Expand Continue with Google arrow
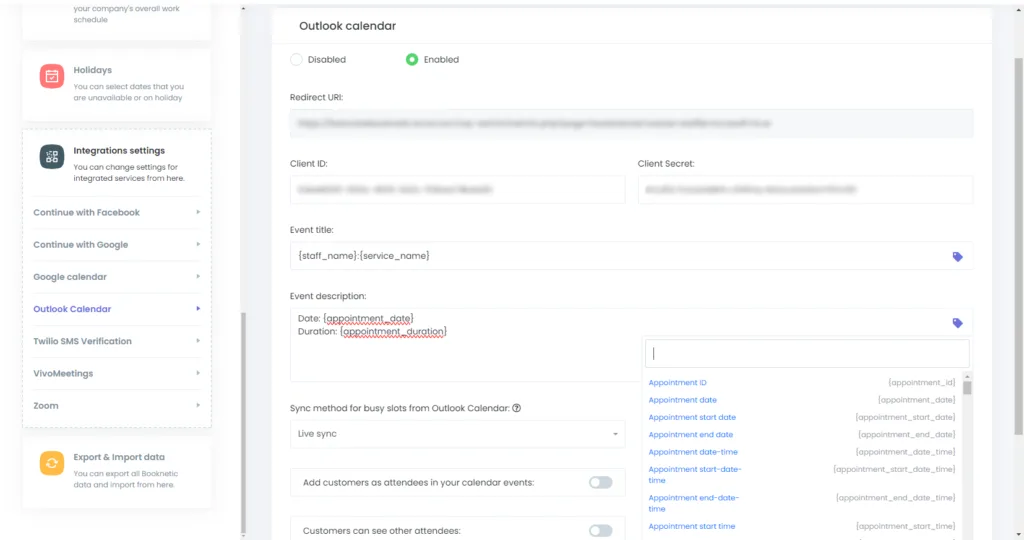The width and height of the screenshot is (1024, 540). (198, 244)
